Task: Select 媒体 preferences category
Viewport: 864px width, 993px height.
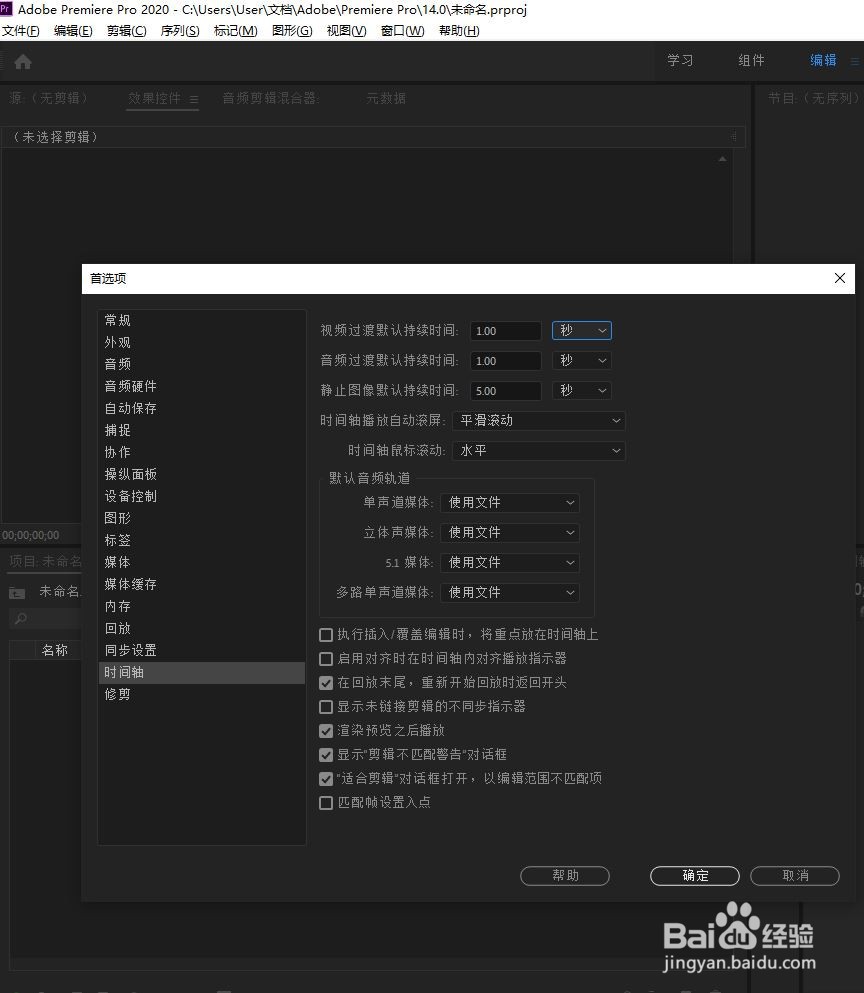Action: tap(201, 562)
